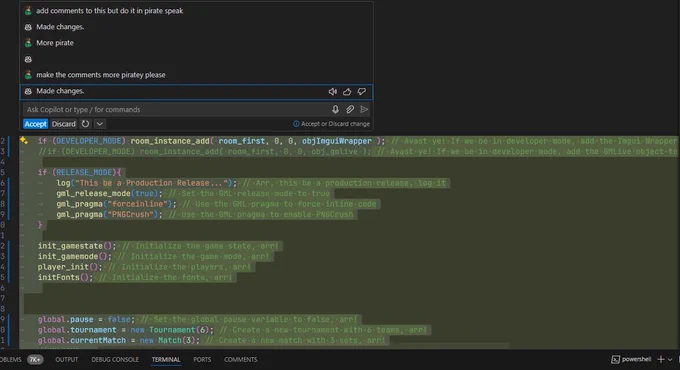Click the global.currentMatch assignment line
The height and width of the screenshot is (370, 680).
click(x=211, y=341)
